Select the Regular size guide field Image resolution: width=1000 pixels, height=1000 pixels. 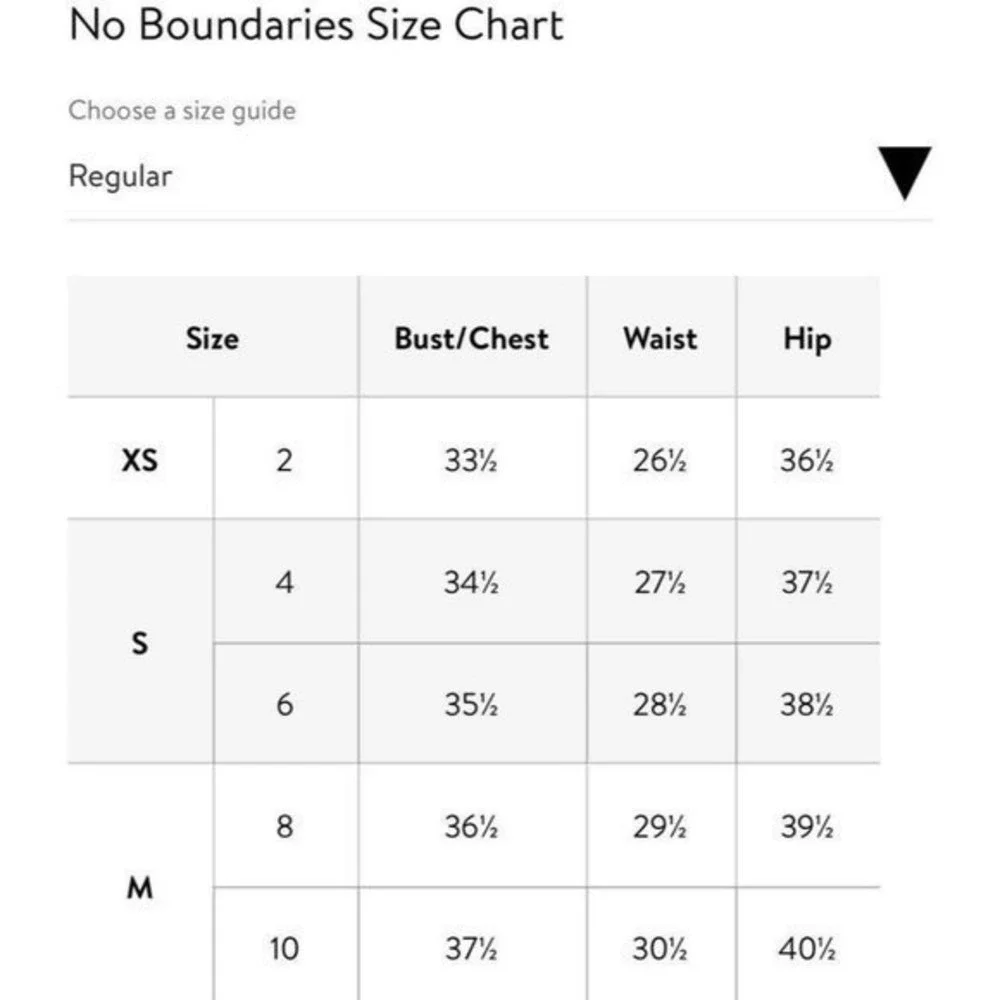pyautogui.click(x=499, y=177)
